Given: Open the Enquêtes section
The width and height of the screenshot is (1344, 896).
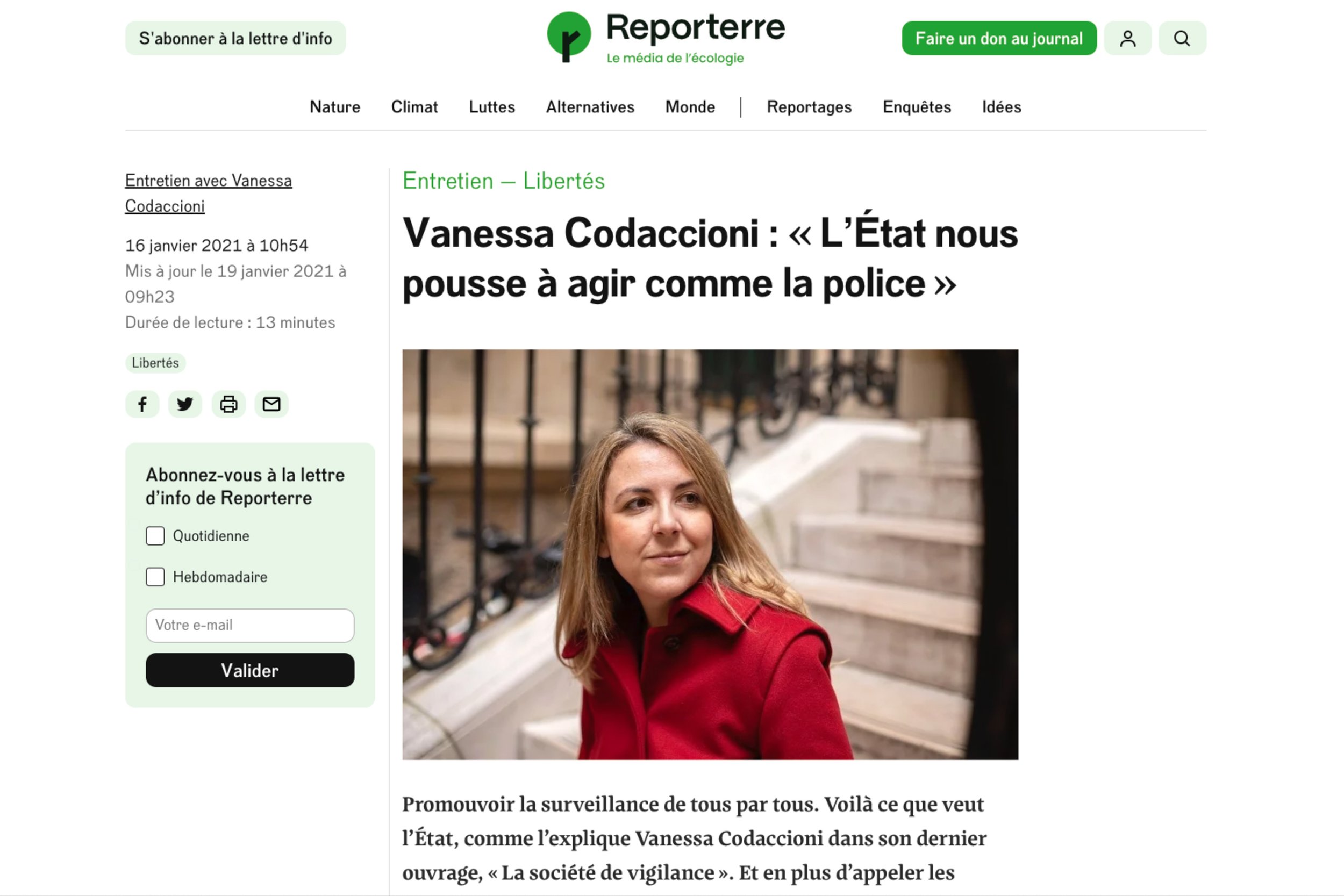Looking at the screenshot, I should click(x=917, y=107).
